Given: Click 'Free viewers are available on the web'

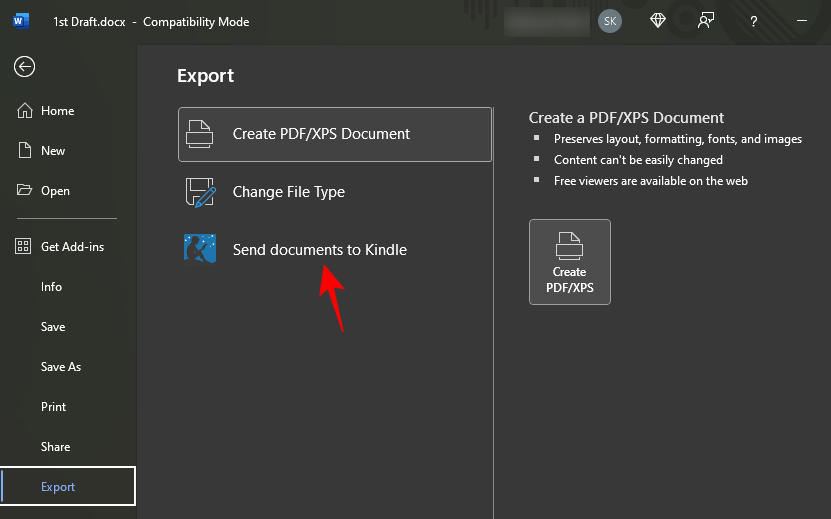Looking at the screenshot, I should [651, 181].
